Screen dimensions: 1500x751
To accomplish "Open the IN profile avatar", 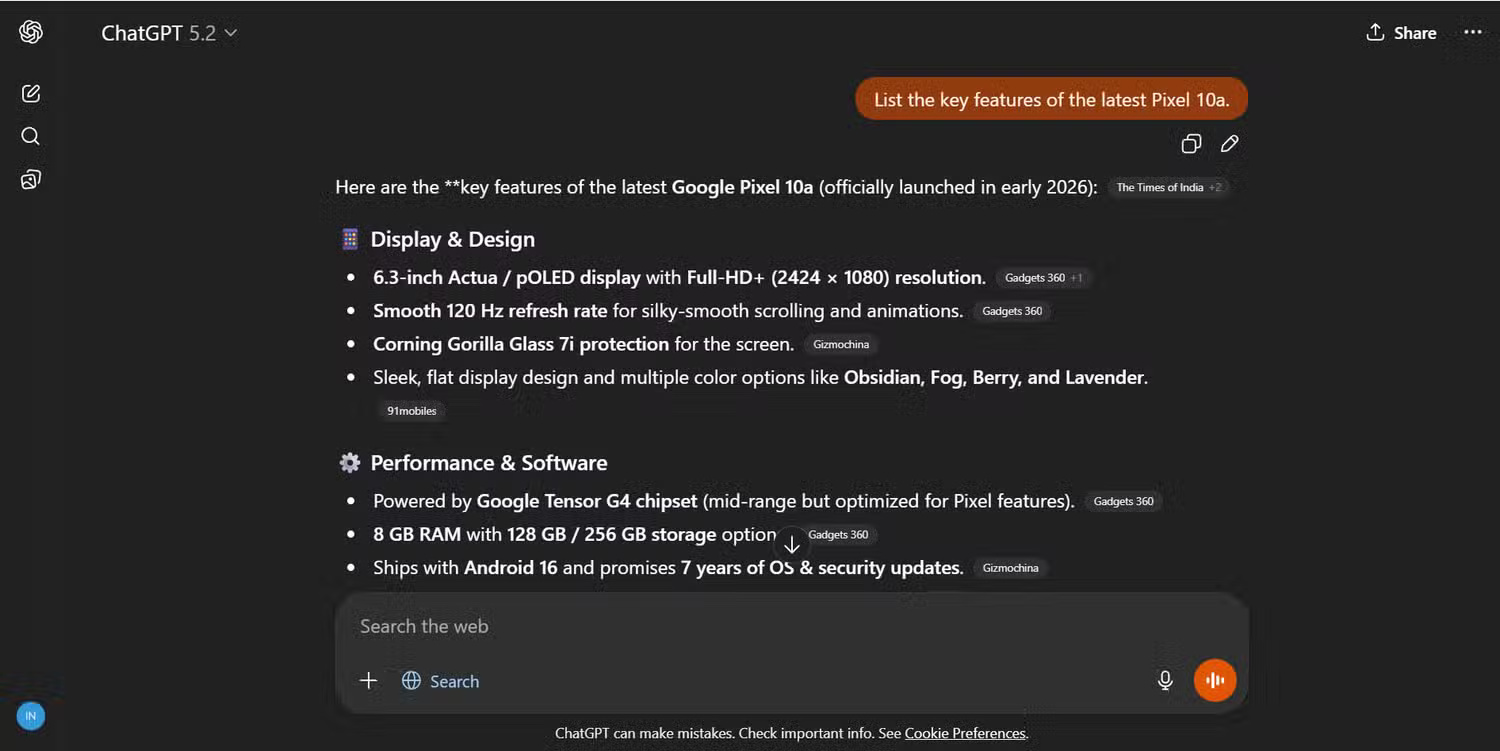I will (30, 716).
